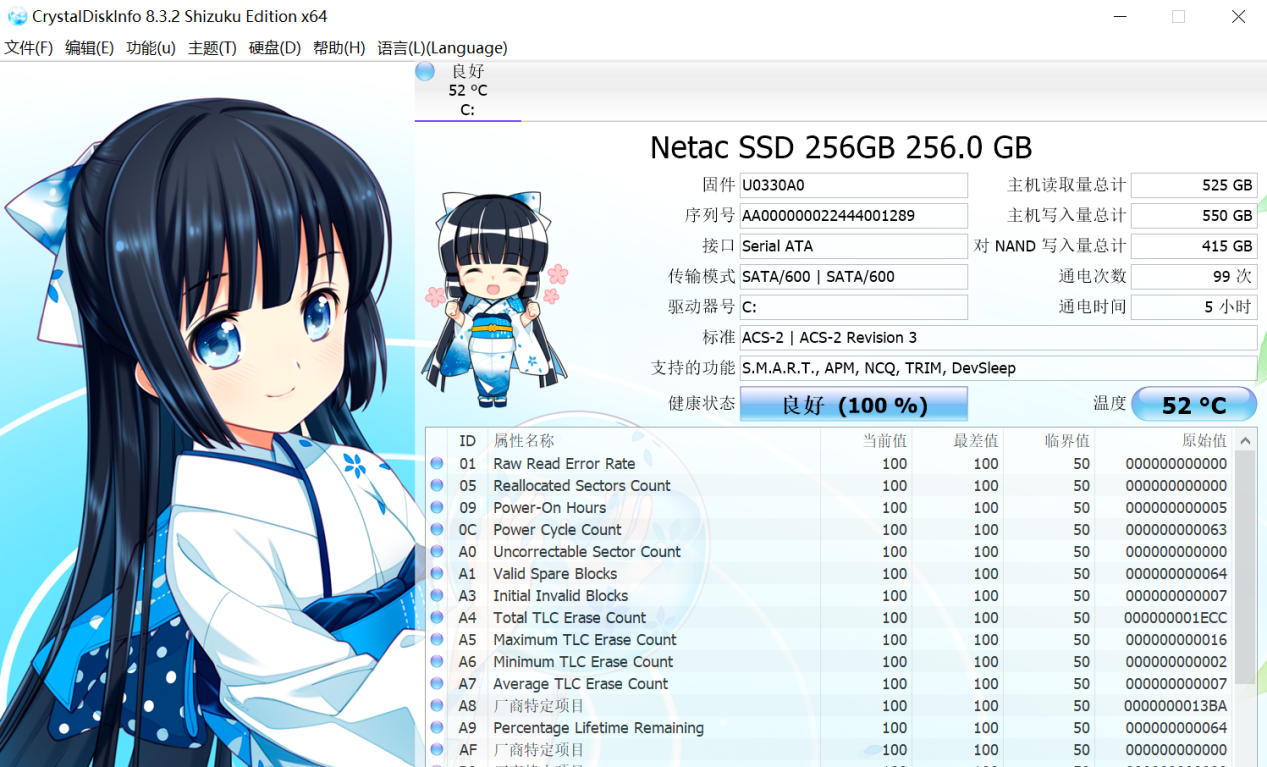Click the standard field ACS-2 | ACS-2 Revision 3
The width and height of the screenshot is (1267, 767).
[998, 338]
